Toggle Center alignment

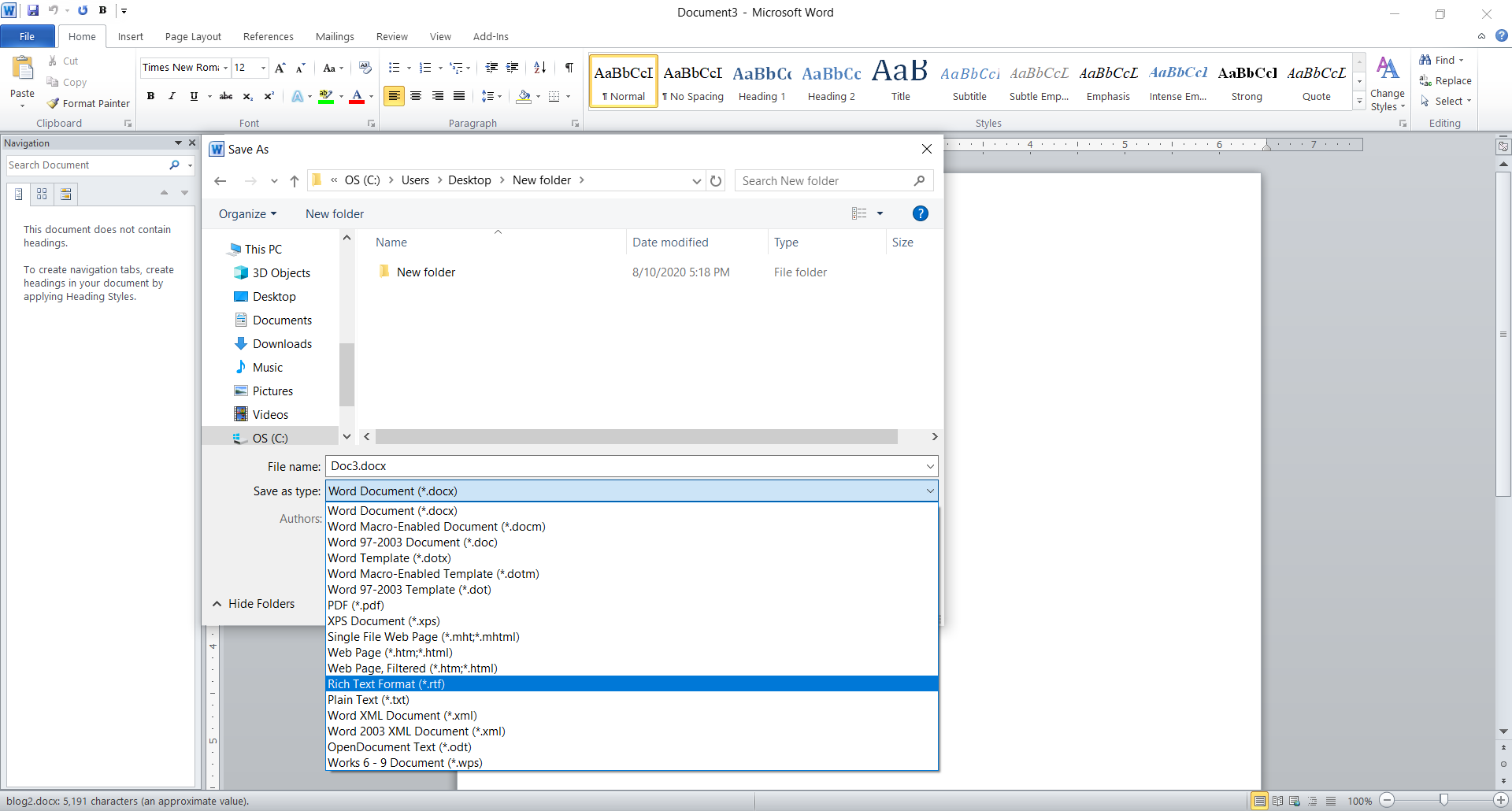(x=416, y=96)
